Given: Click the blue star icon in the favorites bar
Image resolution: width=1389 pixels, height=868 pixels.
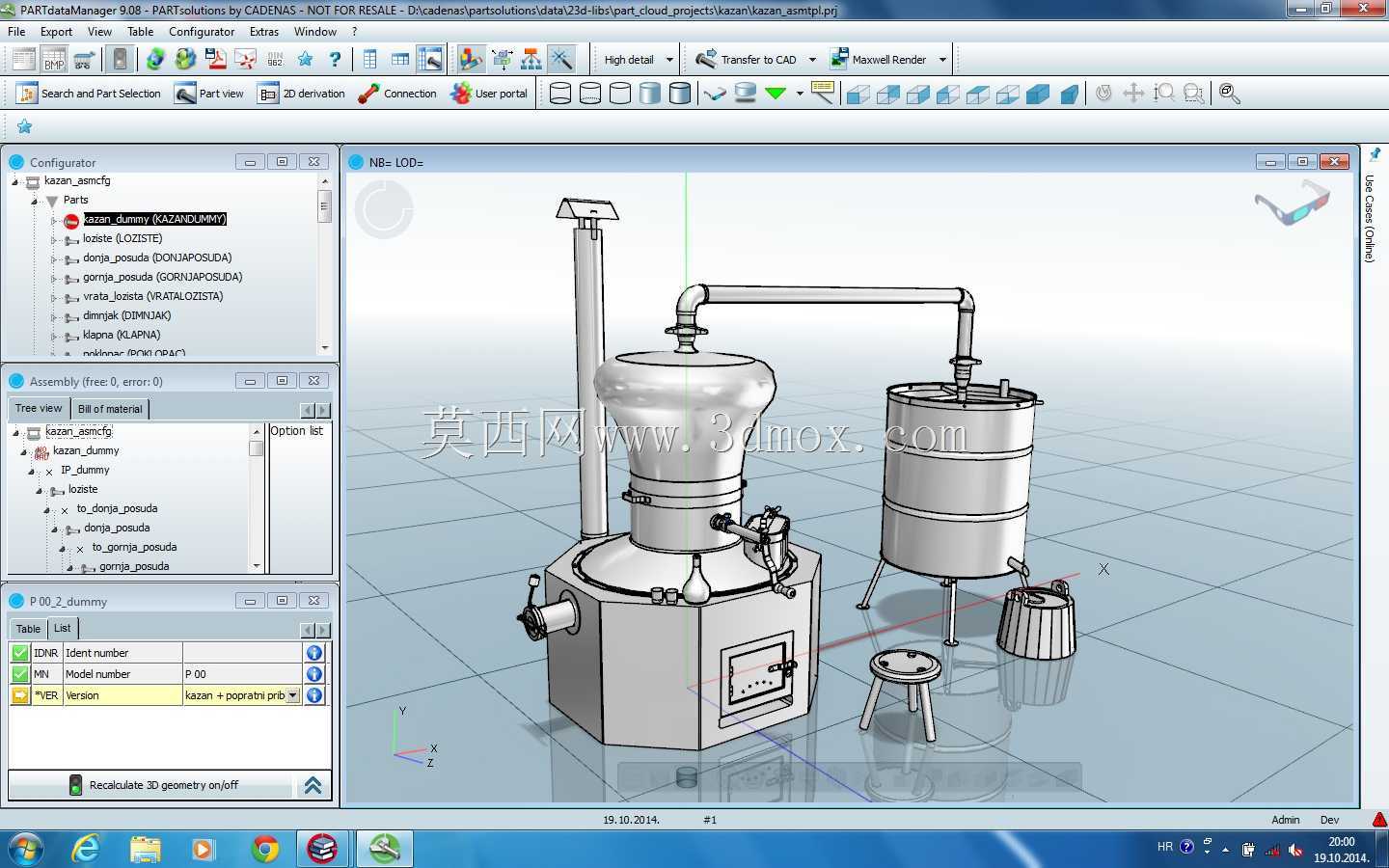Looking at the screenshot, I should [x=25, y=126].
